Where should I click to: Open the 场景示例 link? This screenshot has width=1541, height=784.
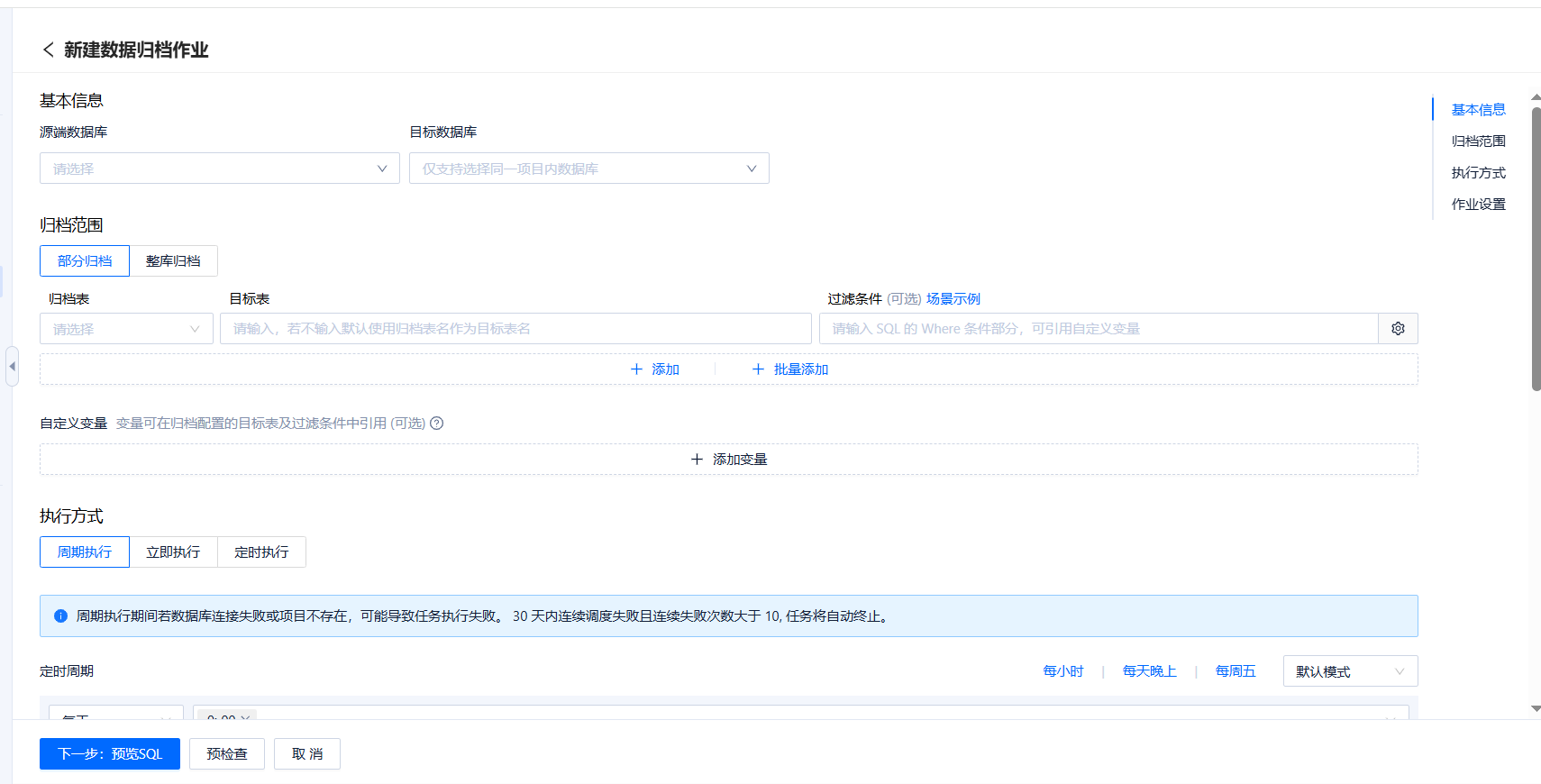click(x=953, y=299)
